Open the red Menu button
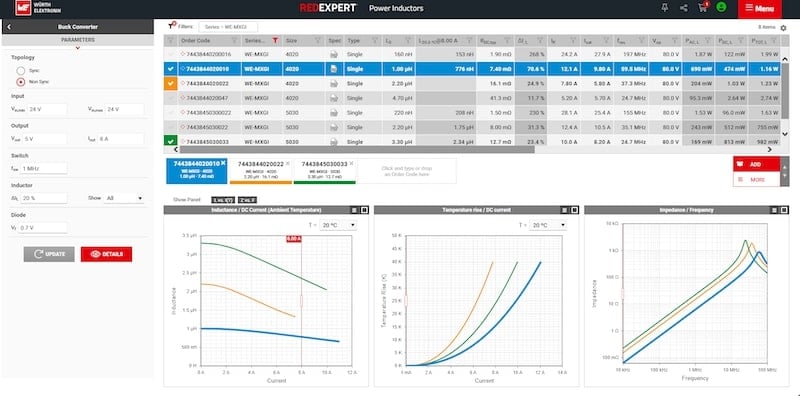800x396 pixels. (760, 8)
